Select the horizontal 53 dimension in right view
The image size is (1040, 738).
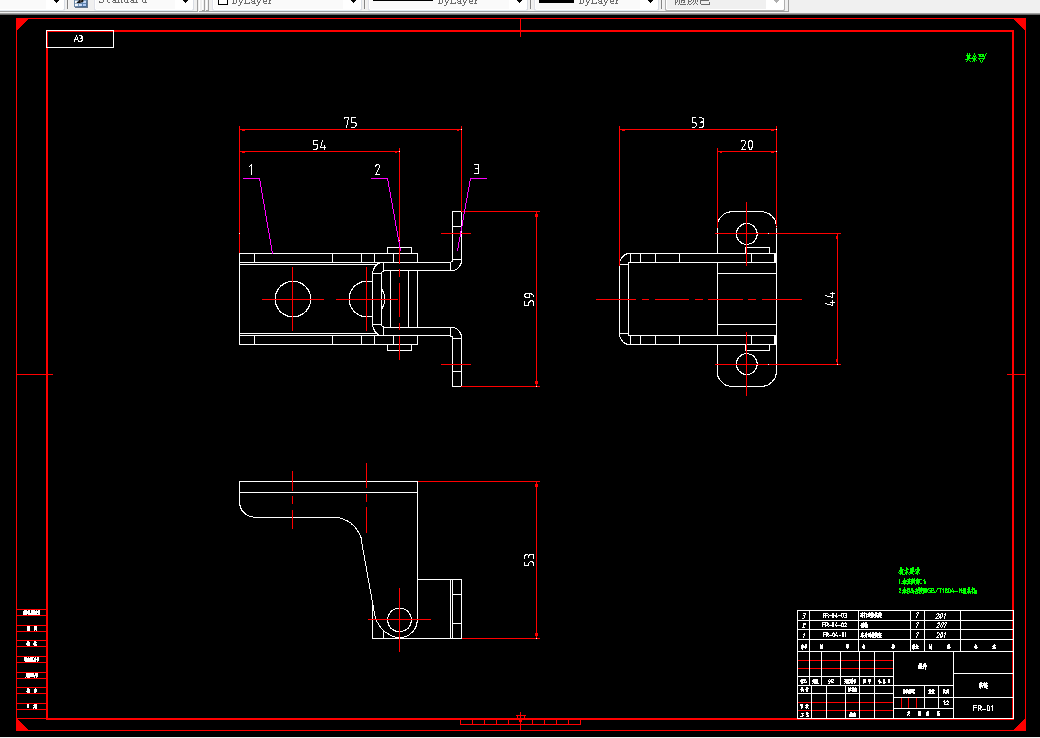[x=698, y=123]
